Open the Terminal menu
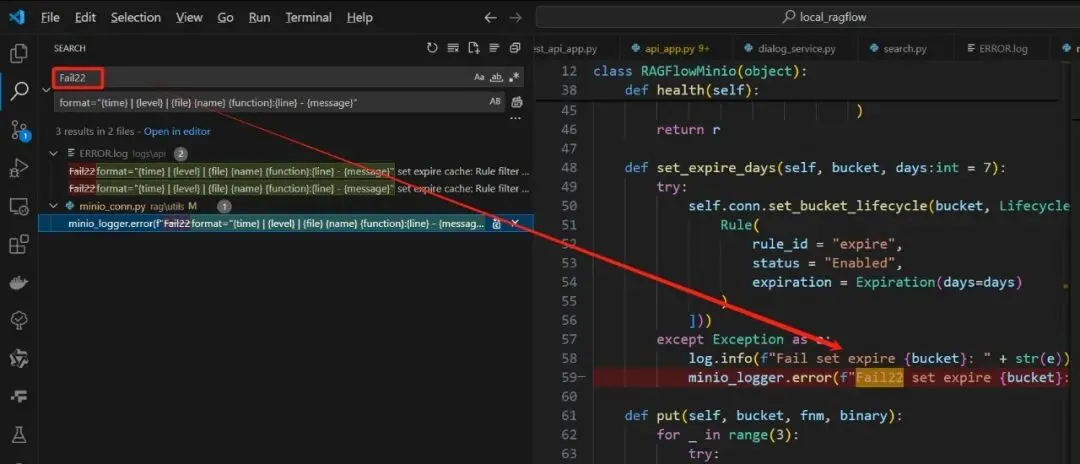1080x464 pixels. [309, 17]
